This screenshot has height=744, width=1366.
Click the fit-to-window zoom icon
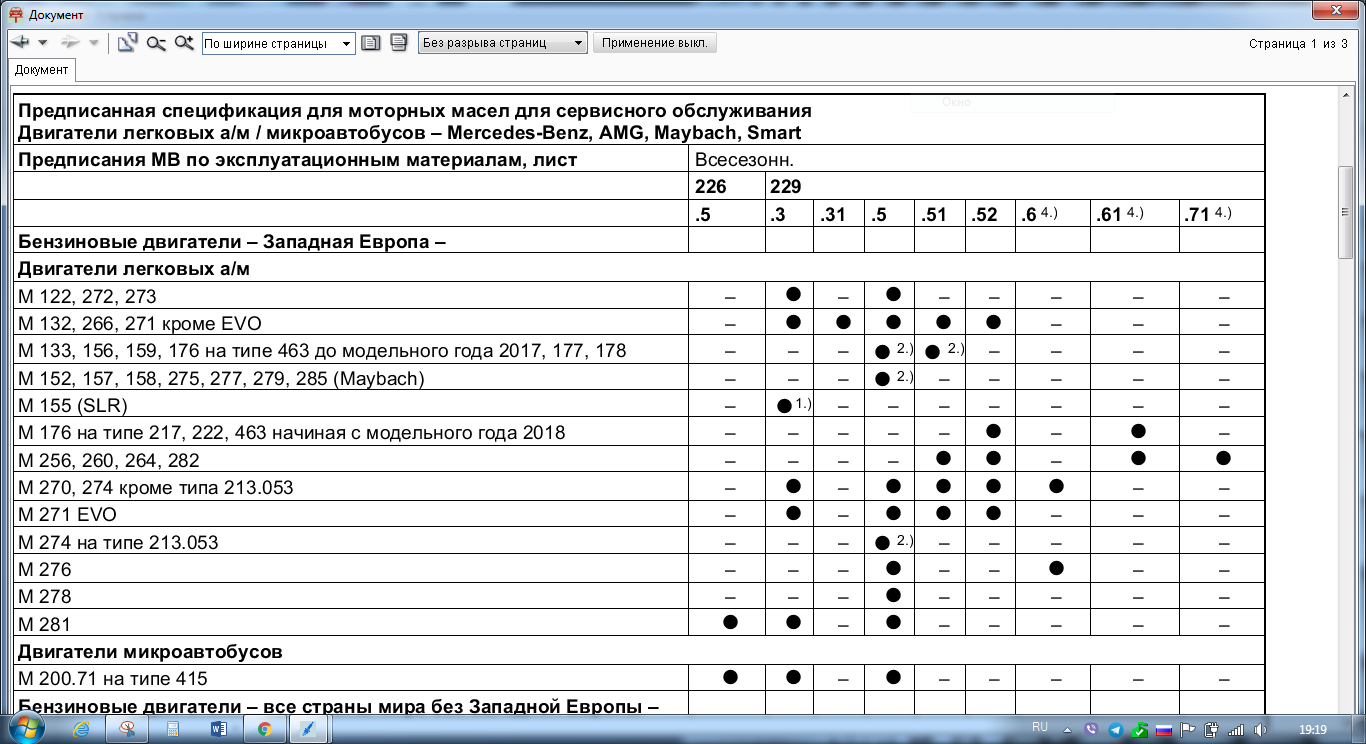[x=127, y=43]
